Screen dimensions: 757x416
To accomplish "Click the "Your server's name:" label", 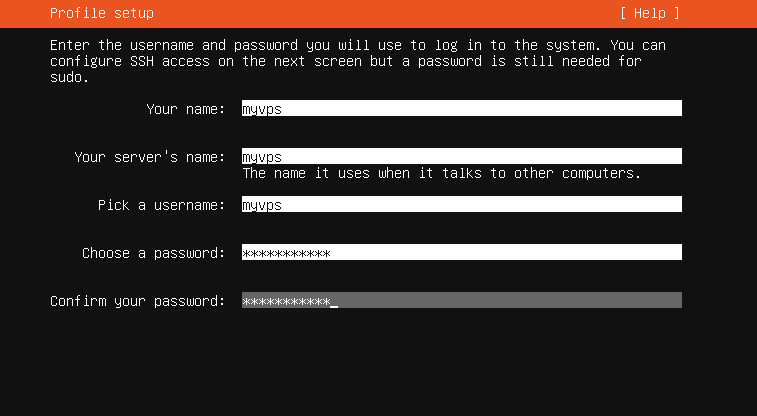I will pyautogui.click(x=150, y=157).
